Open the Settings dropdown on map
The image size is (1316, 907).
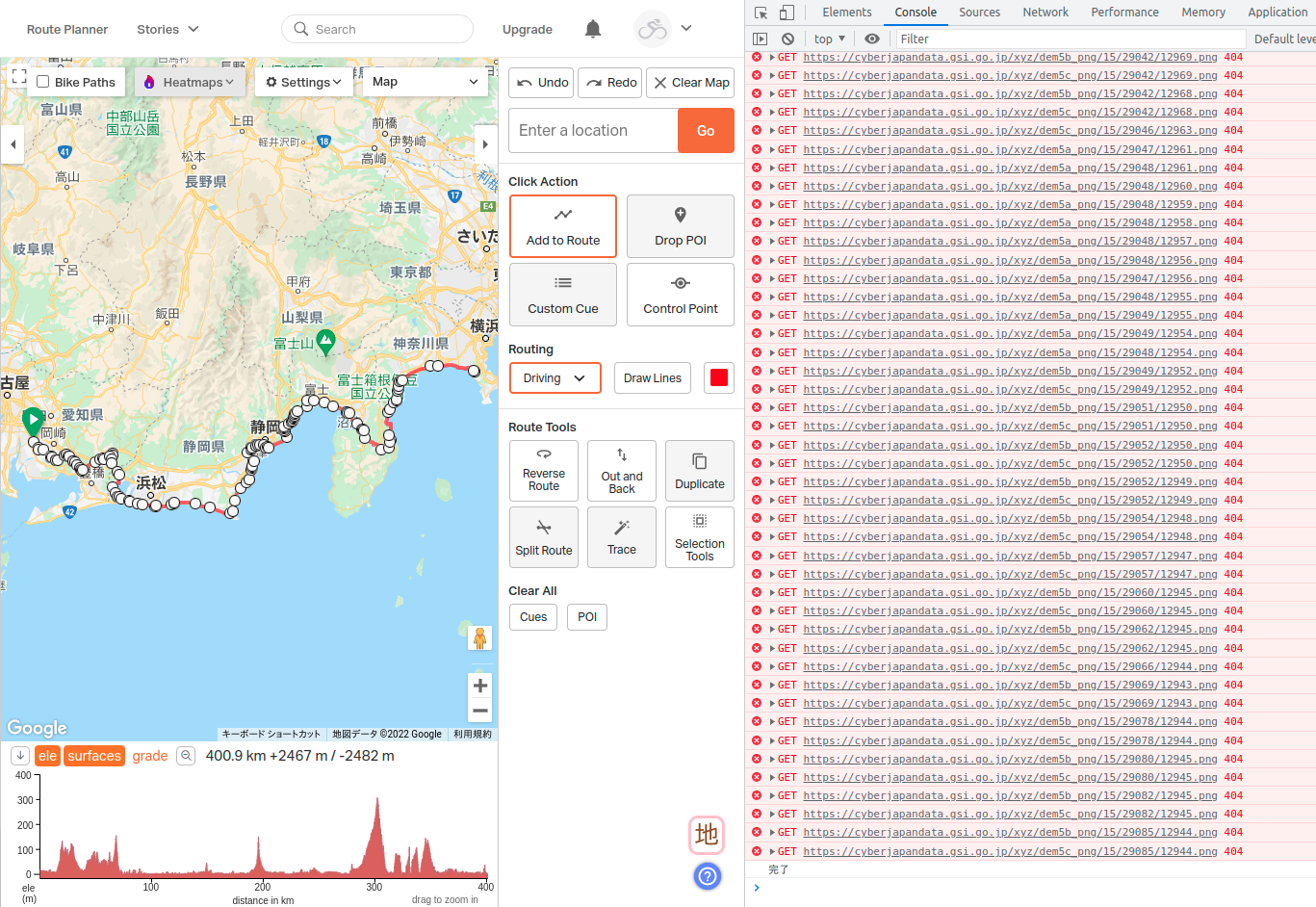click(304, 82)
